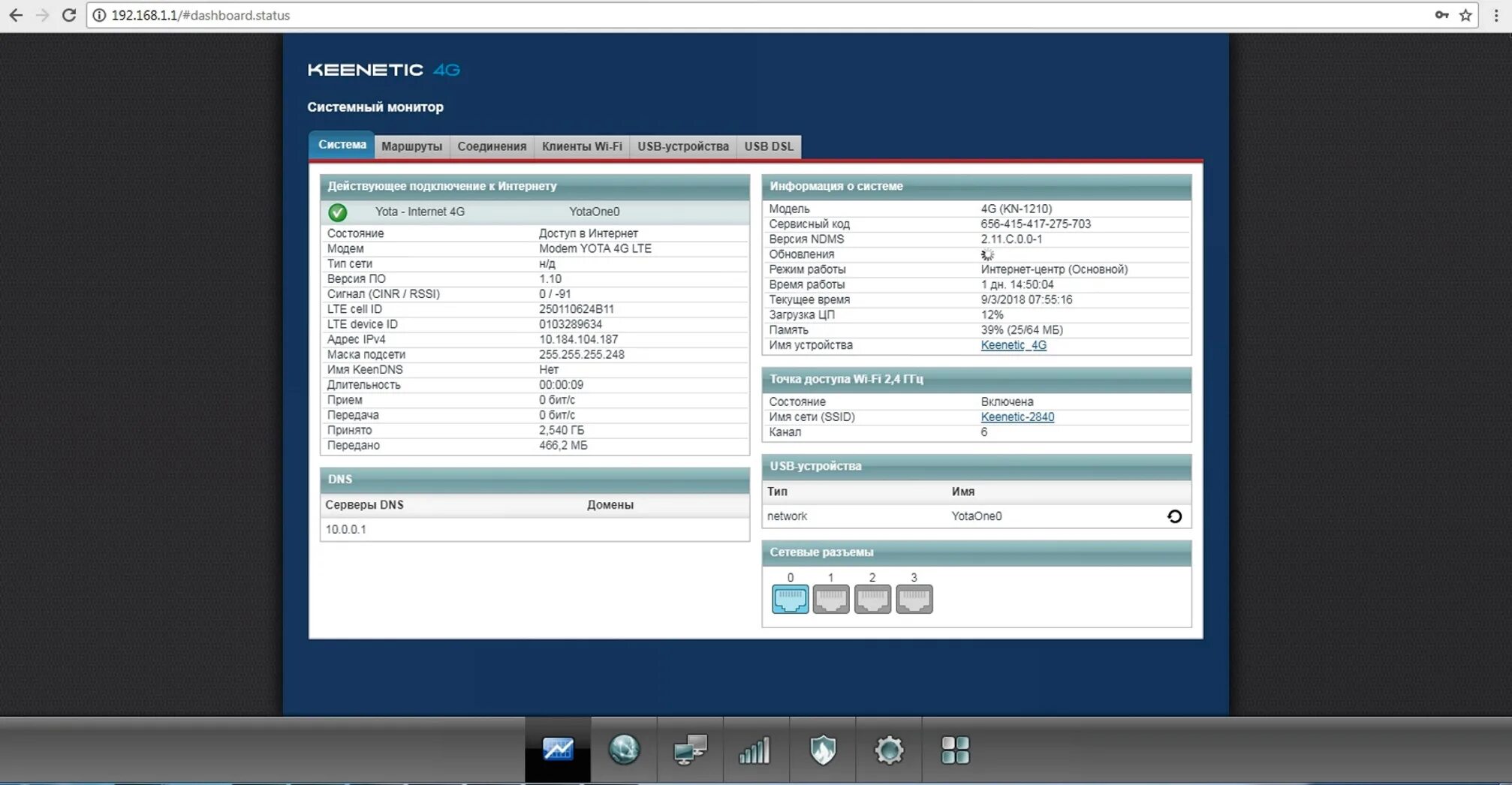
Task: Select the USB-устройства tab
Action: click(683, 146)
